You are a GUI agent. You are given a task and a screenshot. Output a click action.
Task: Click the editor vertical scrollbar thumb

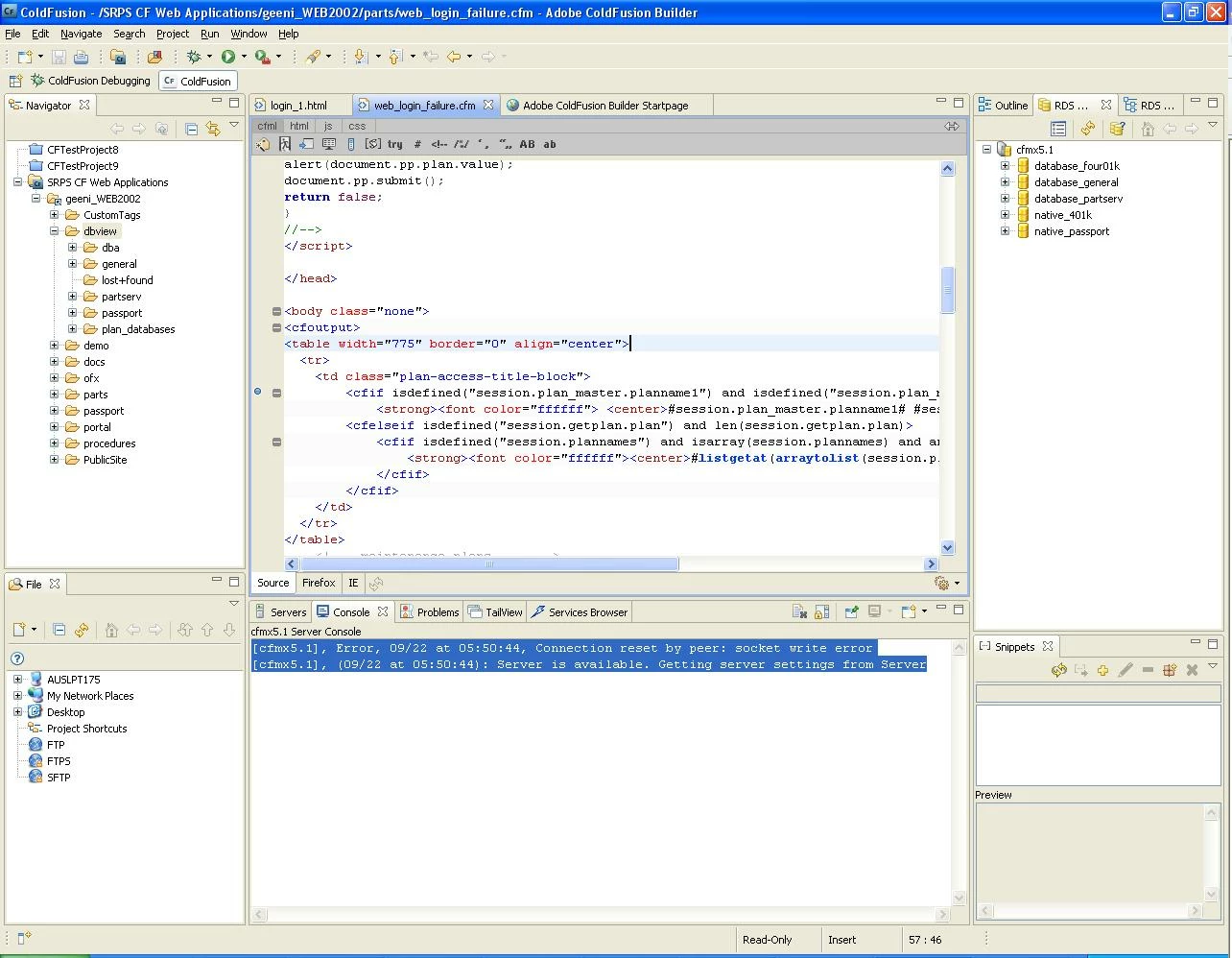click(x=947, y=290)
